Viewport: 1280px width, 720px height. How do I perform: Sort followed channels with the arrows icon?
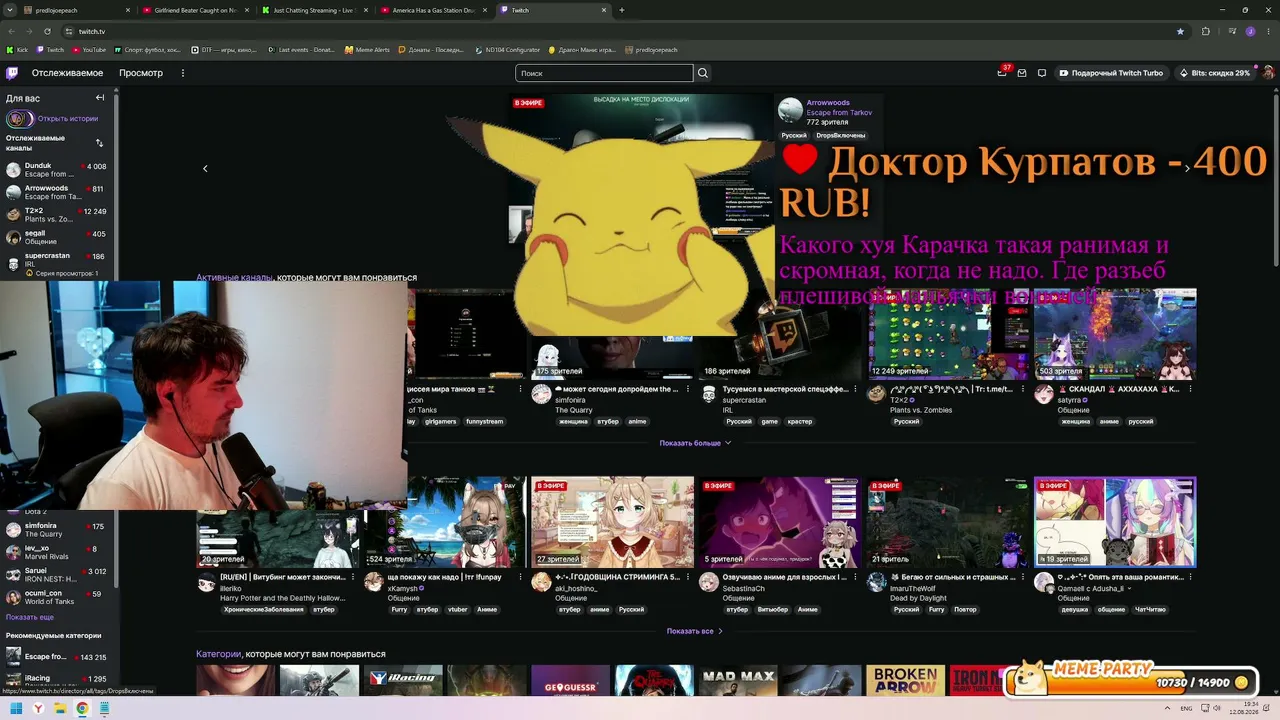[99, 143]
